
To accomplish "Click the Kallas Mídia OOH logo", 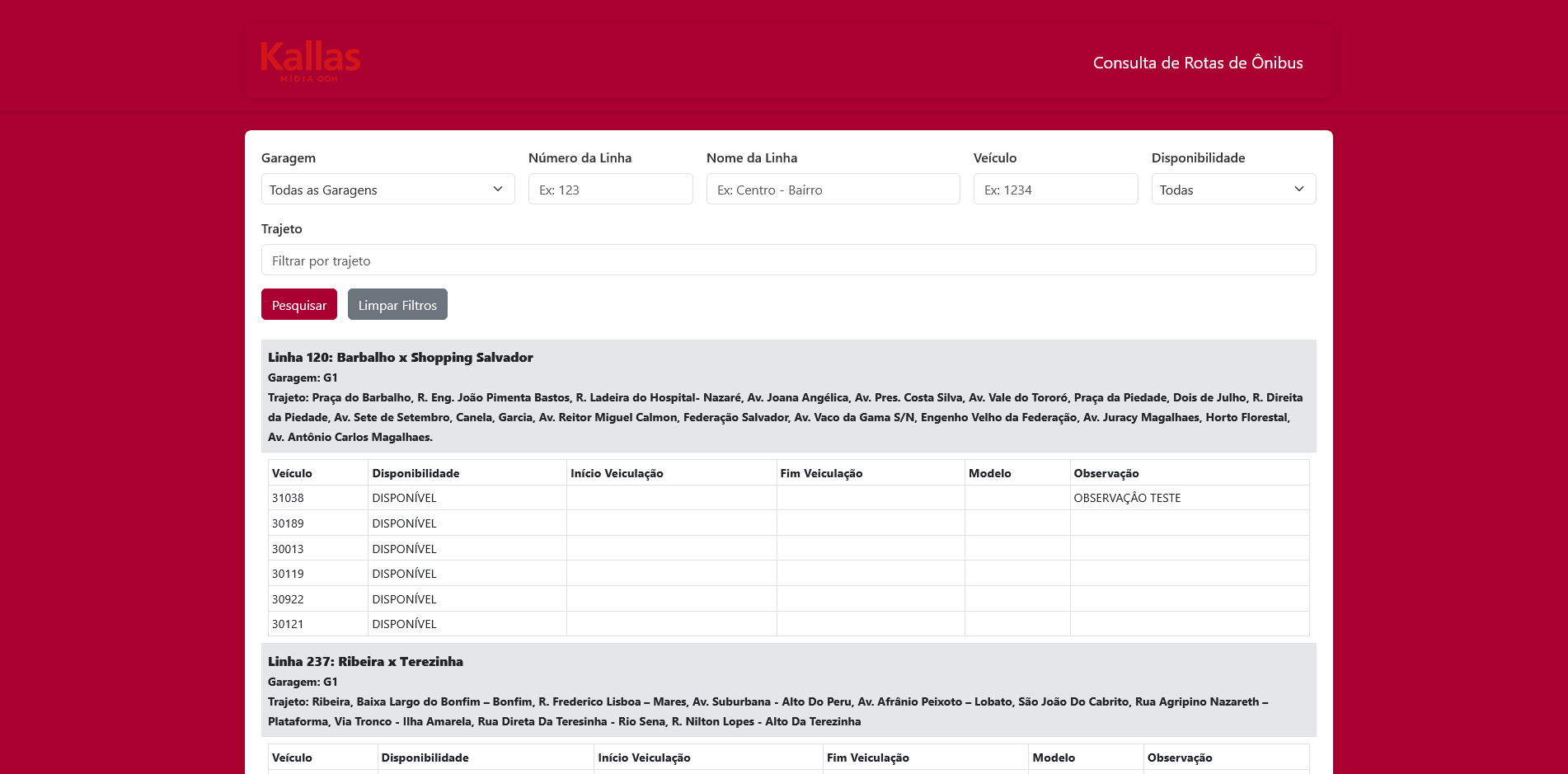I will (311, 62).
